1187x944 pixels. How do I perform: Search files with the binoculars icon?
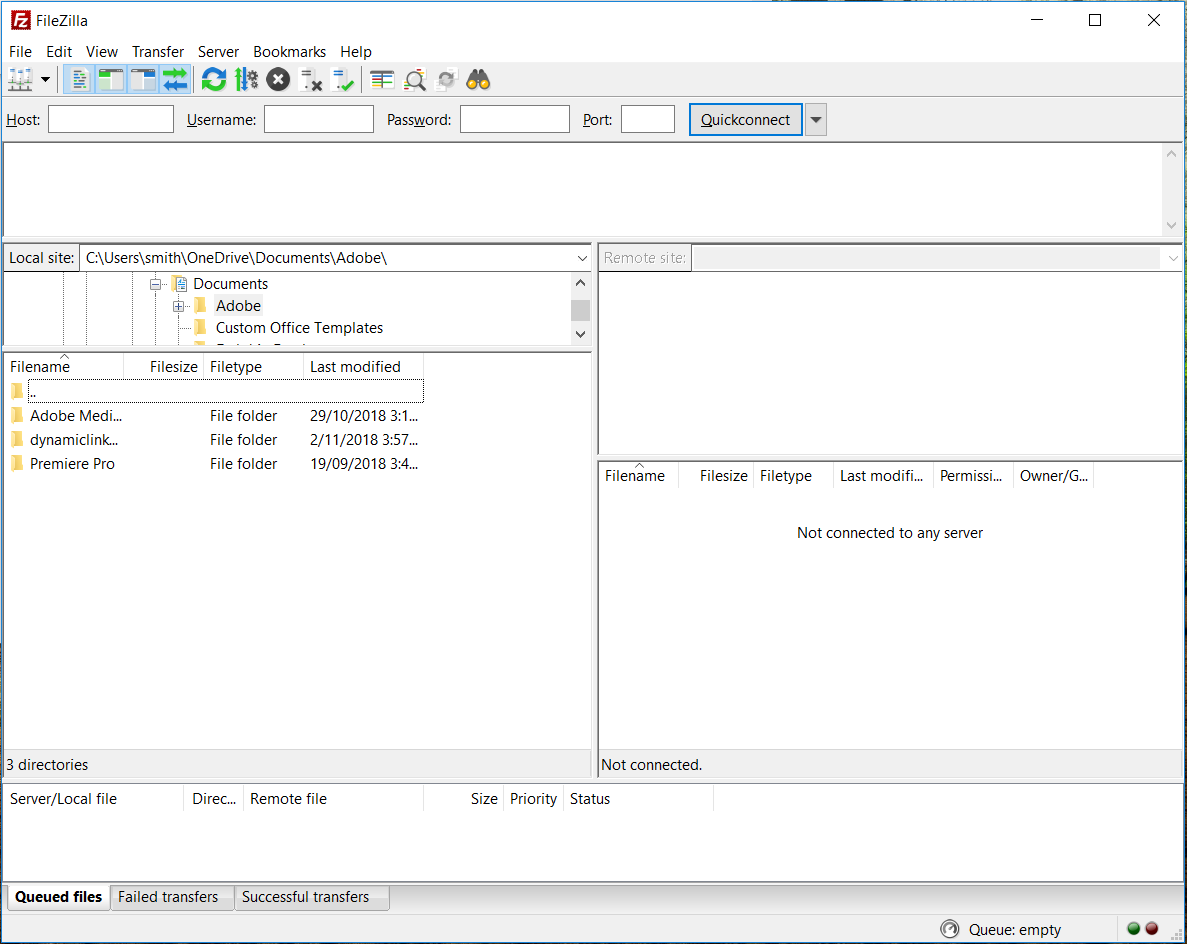(478, 79)
